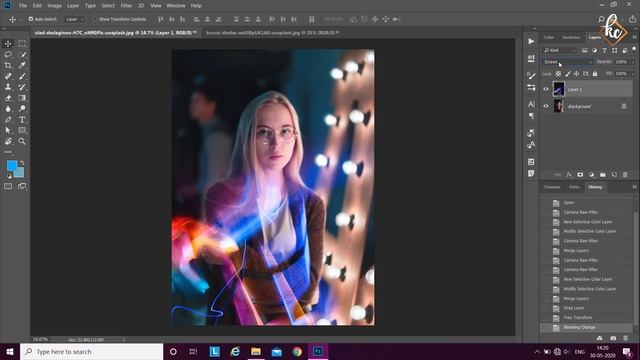The width and height of the screenshot is (640, 360).
Task: Open the Actions panel play icon
Action: 531,41
